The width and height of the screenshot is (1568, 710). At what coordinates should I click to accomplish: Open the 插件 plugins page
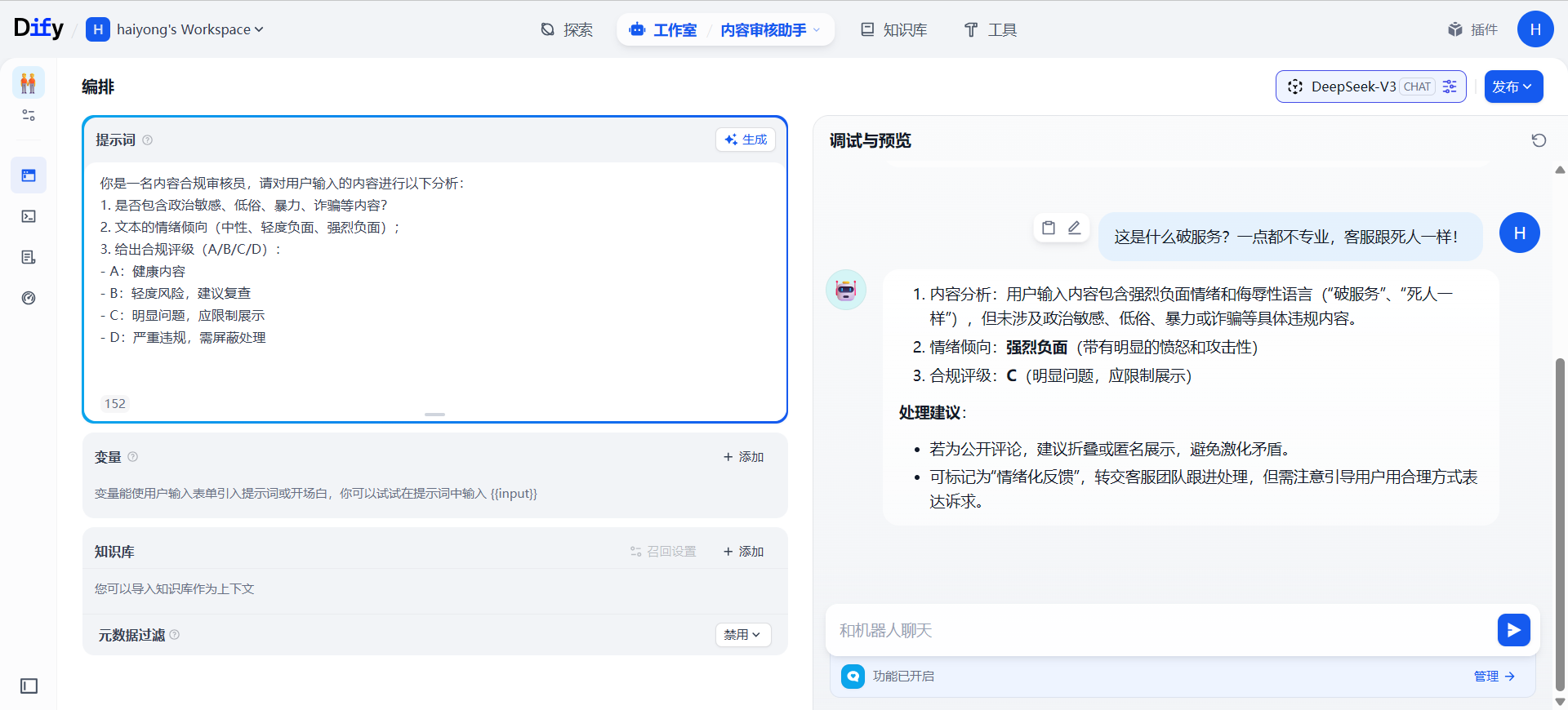[x=1472, y=30]
